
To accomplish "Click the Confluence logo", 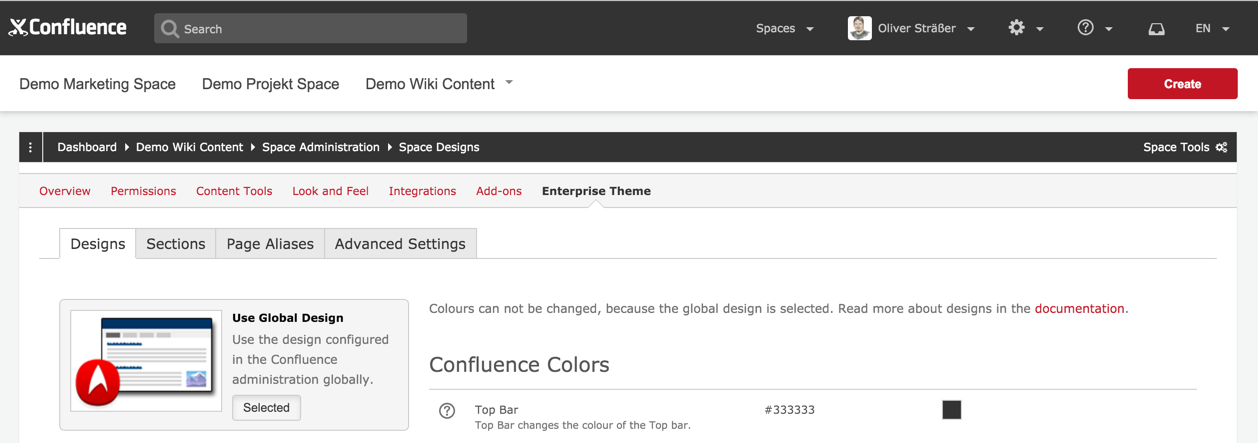I will (x=68, y=28).
